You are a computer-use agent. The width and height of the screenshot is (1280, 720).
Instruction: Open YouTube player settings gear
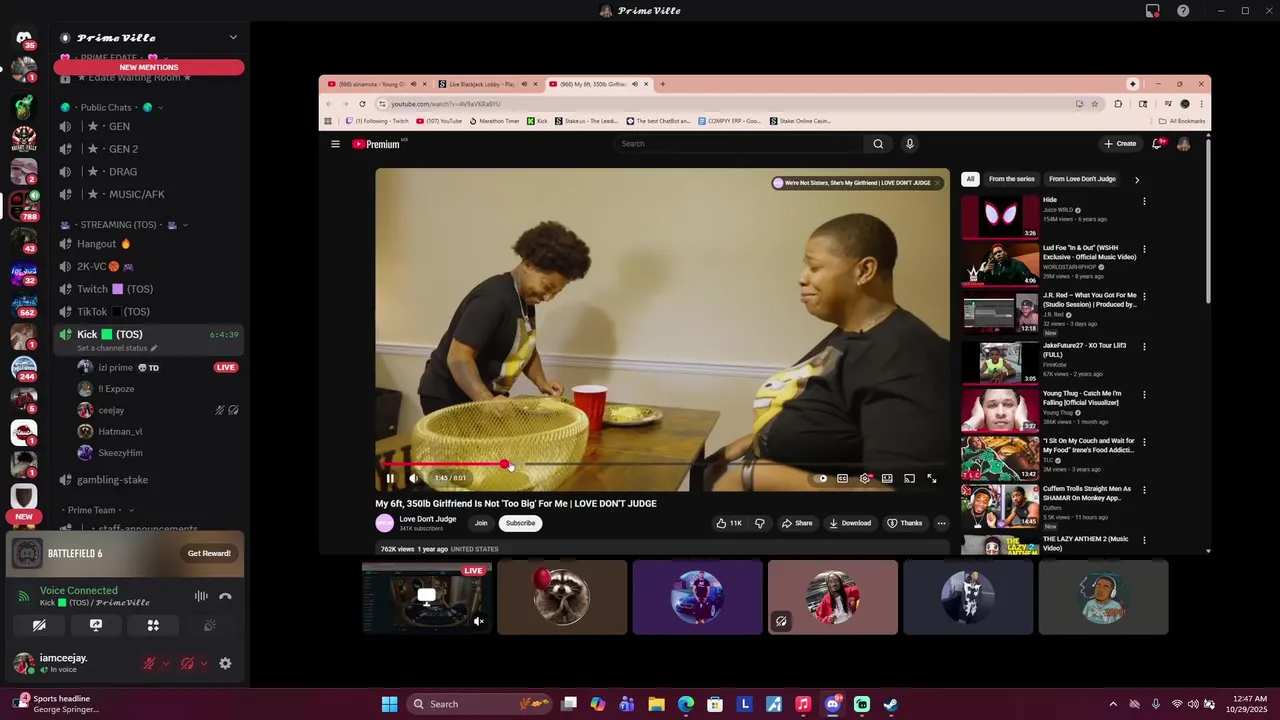pyautogui.click(x=865, y=478)
